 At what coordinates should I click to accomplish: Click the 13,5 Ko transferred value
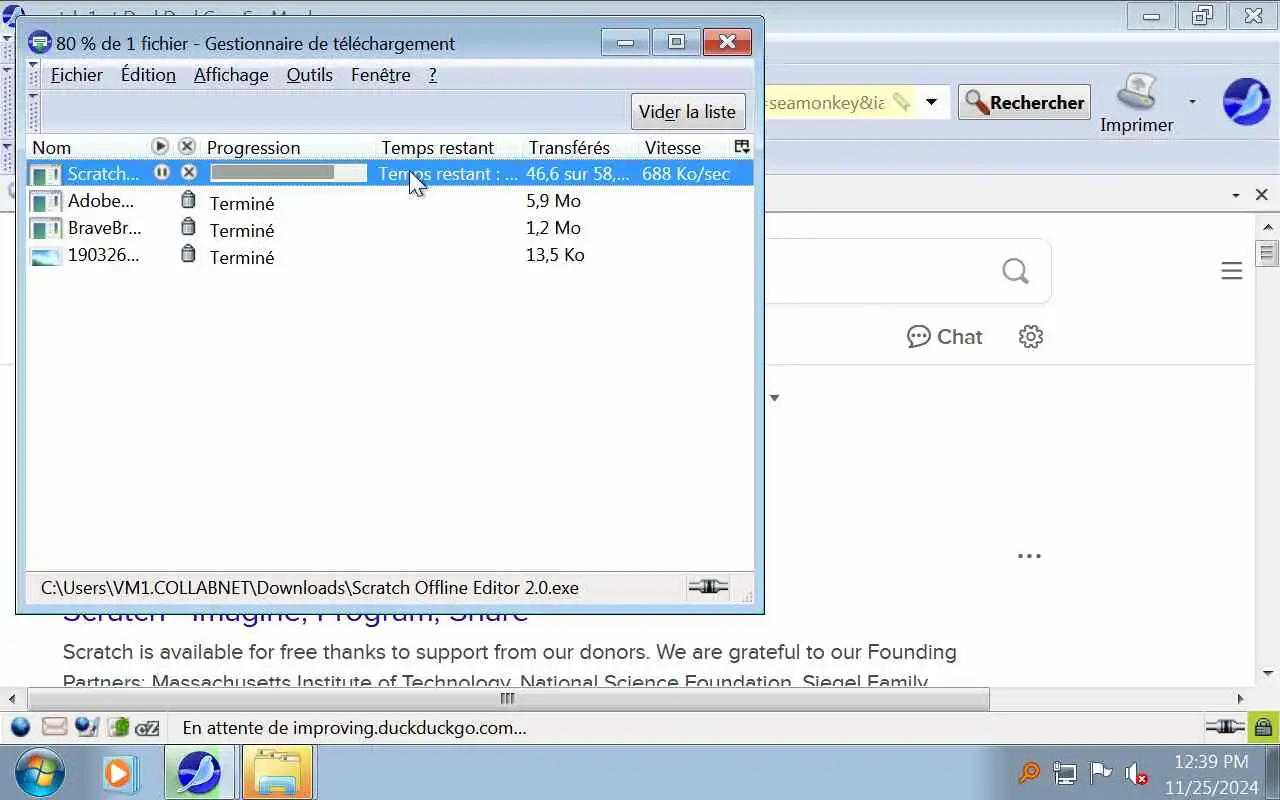click(555, 254)
